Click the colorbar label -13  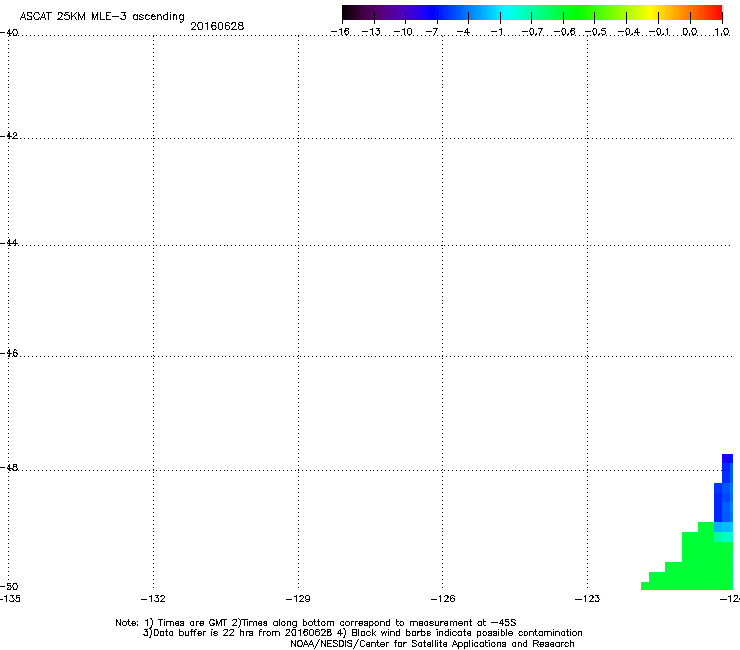click(x=371, y=32)
